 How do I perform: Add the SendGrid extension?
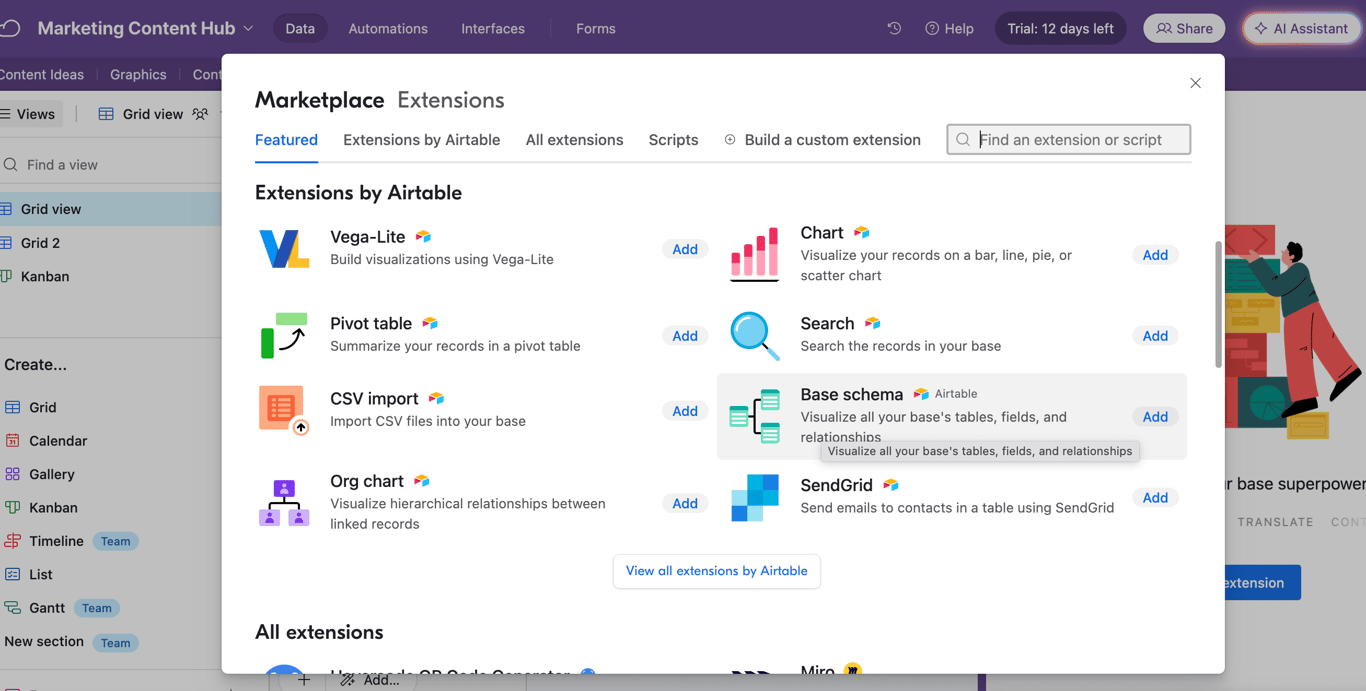click(1155, 497)
